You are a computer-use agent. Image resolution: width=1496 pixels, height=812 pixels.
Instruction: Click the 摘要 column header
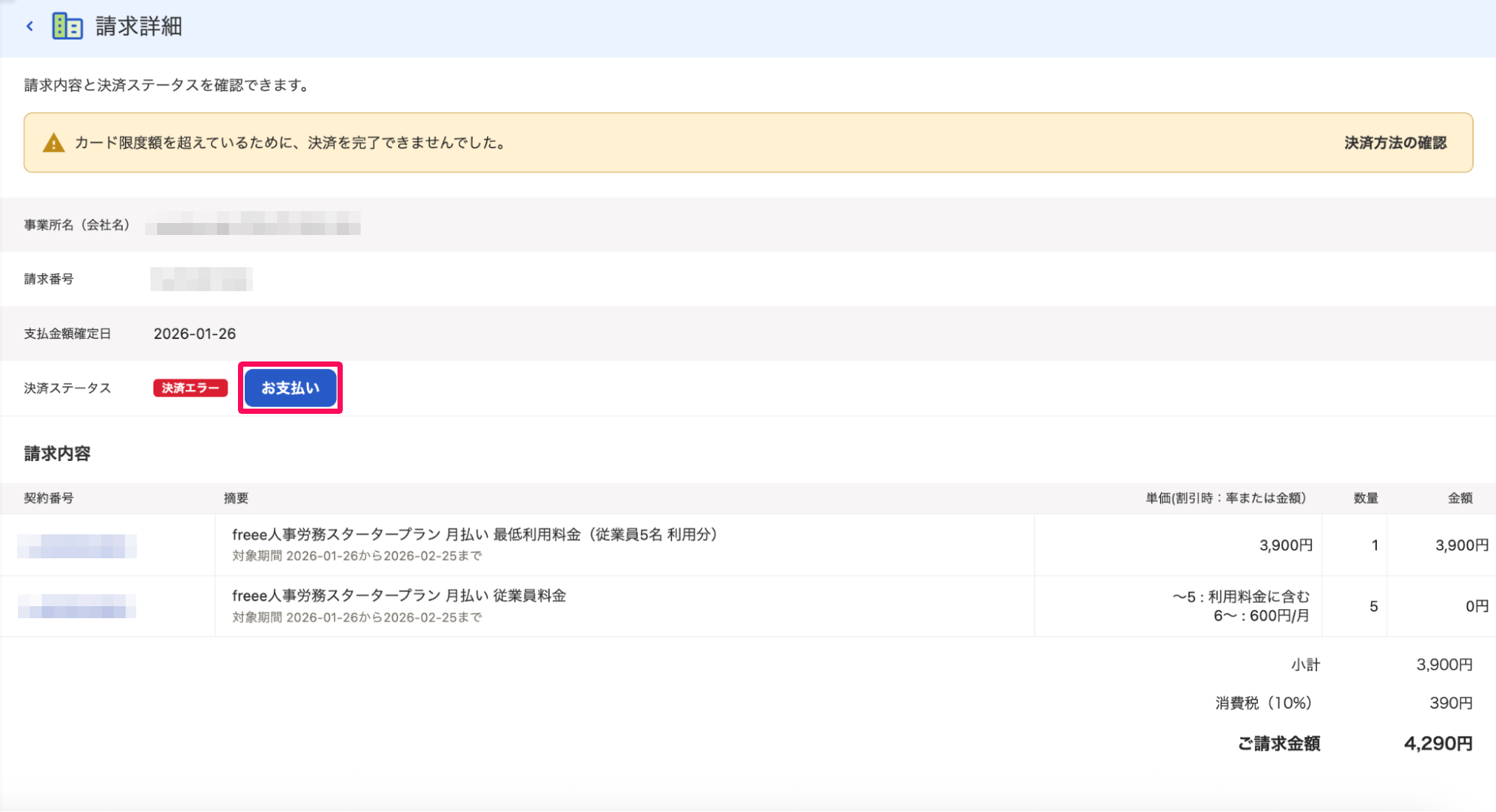click(x=236, y=498)
